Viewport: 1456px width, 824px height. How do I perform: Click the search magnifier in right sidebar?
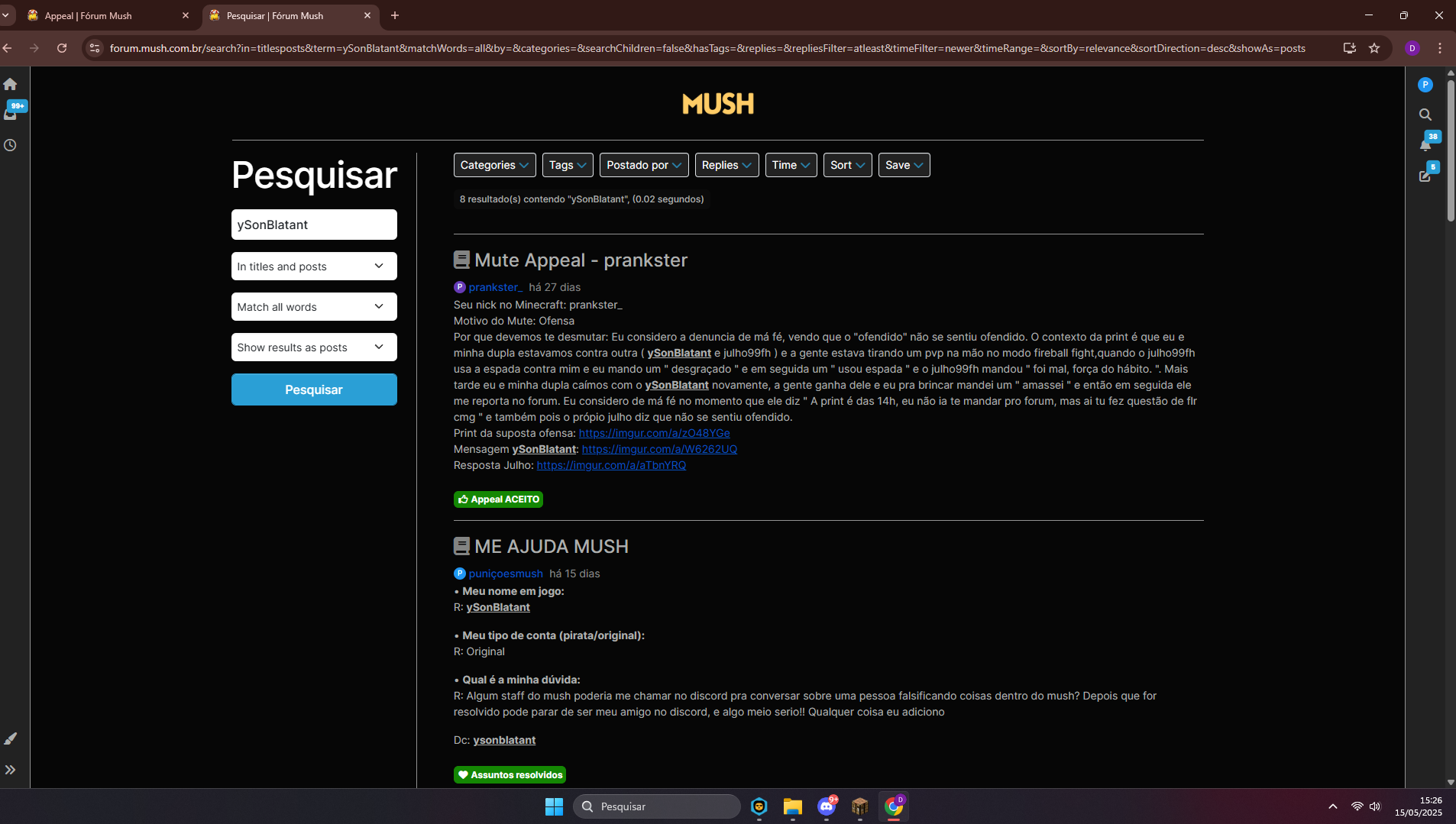click(x=1425, y=115)
